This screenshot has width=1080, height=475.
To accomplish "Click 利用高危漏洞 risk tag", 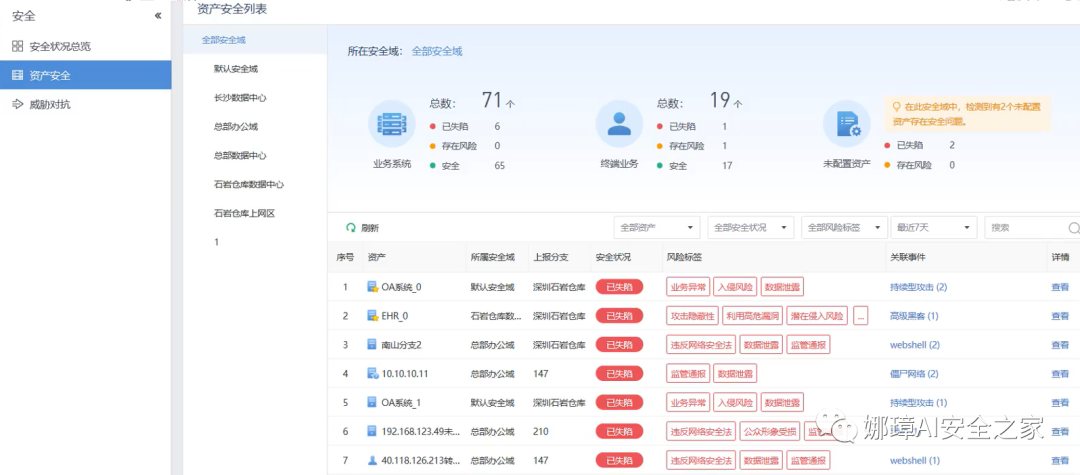I will [751, 316].
